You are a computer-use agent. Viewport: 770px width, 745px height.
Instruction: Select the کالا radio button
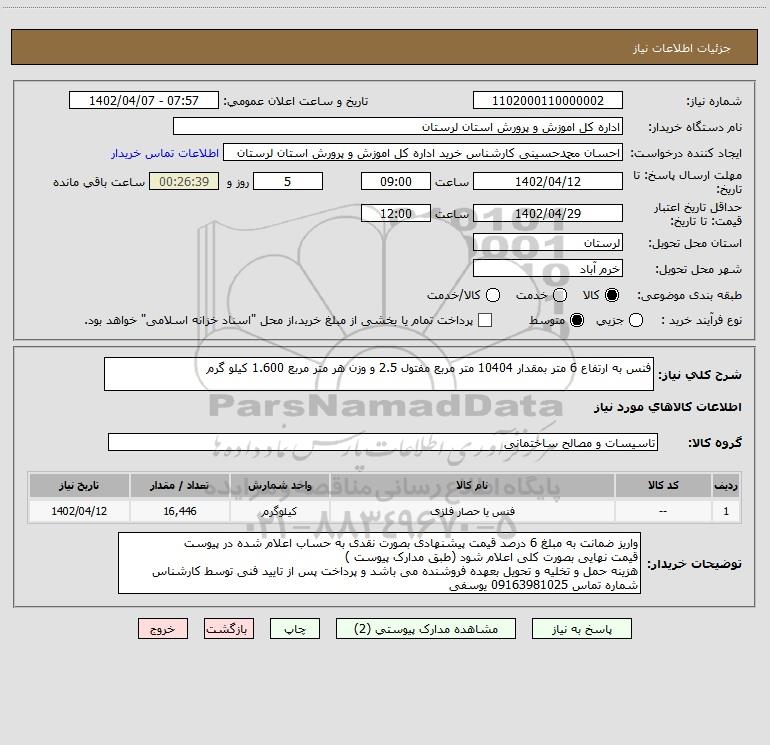612,295
